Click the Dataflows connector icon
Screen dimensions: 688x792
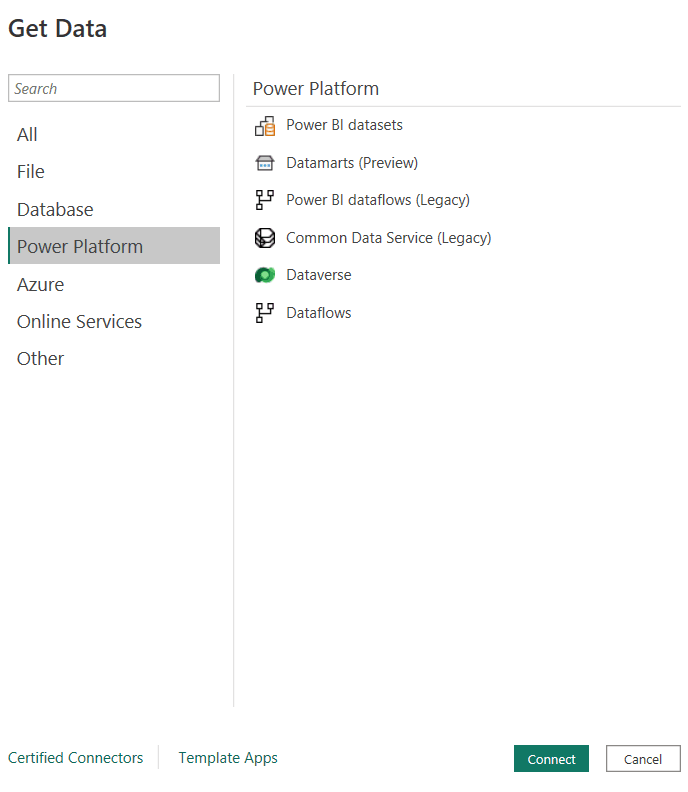[265, 313]
